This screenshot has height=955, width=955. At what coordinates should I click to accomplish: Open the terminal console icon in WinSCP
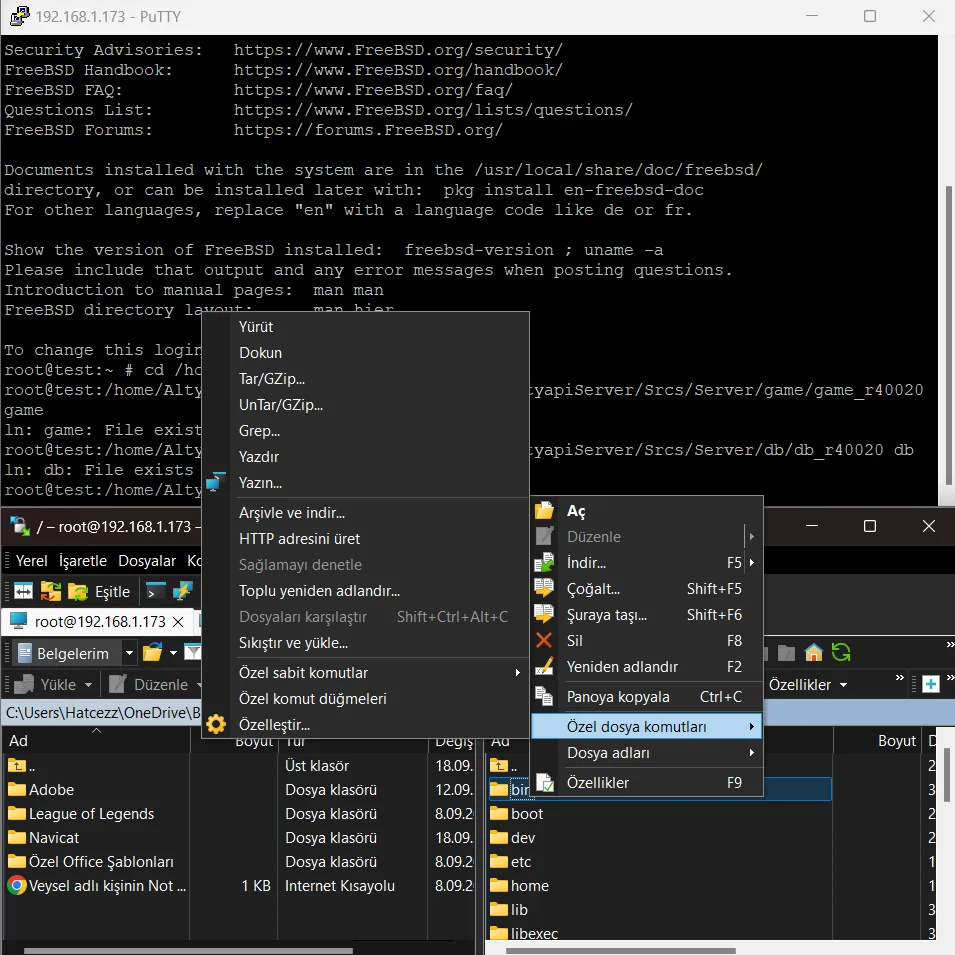(156, 591)
